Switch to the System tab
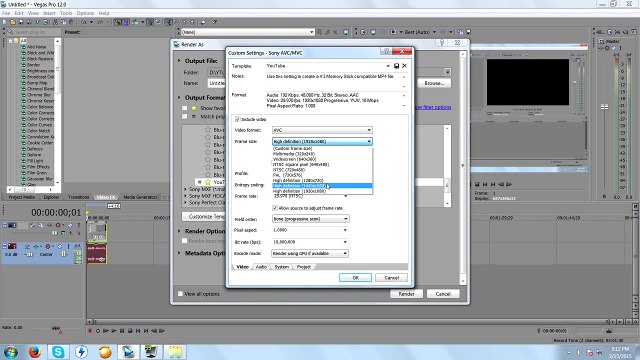 tap(282, 267)
